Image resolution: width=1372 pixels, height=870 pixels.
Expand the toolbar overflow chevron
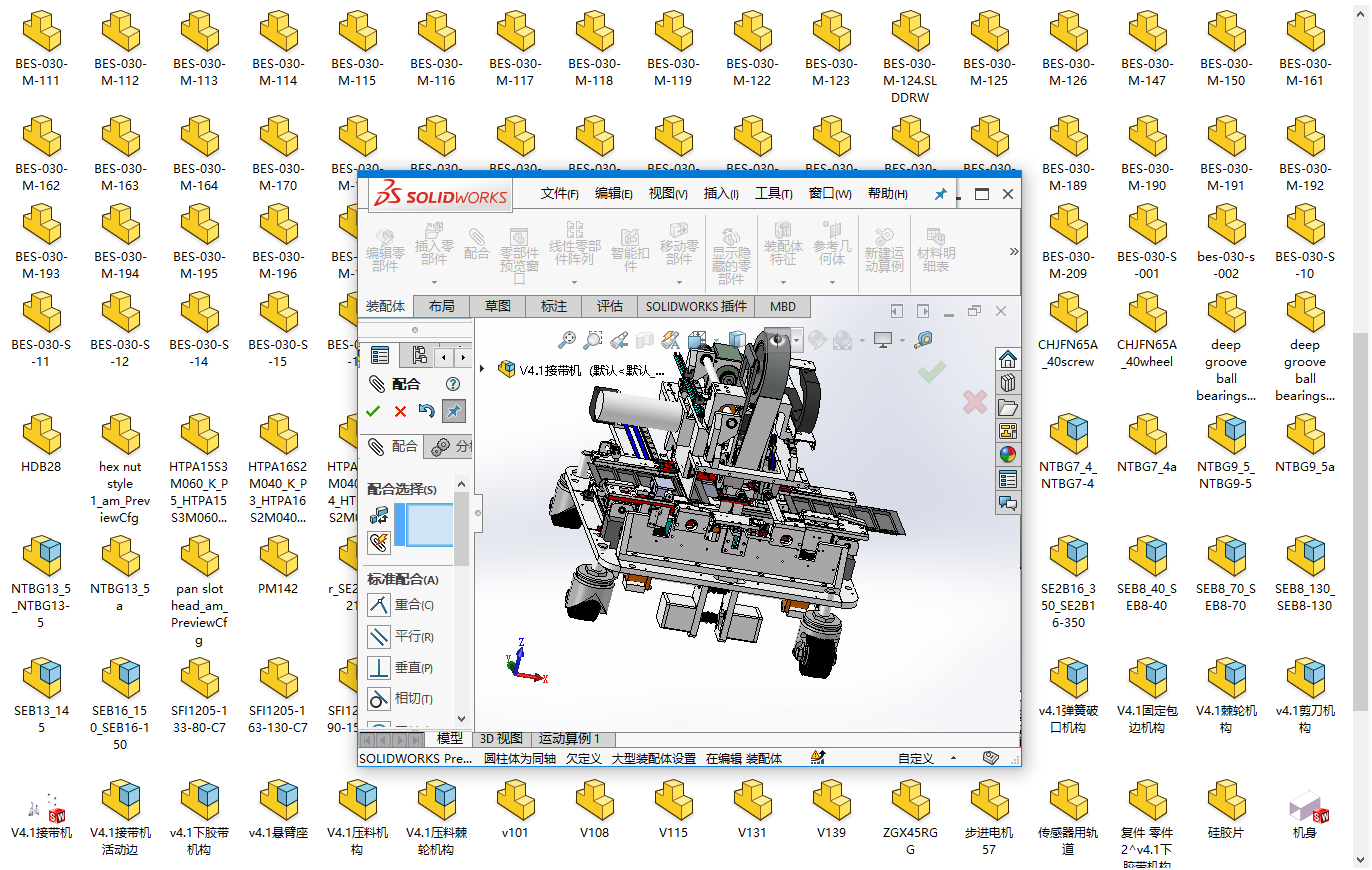(x=1013, y=252)
